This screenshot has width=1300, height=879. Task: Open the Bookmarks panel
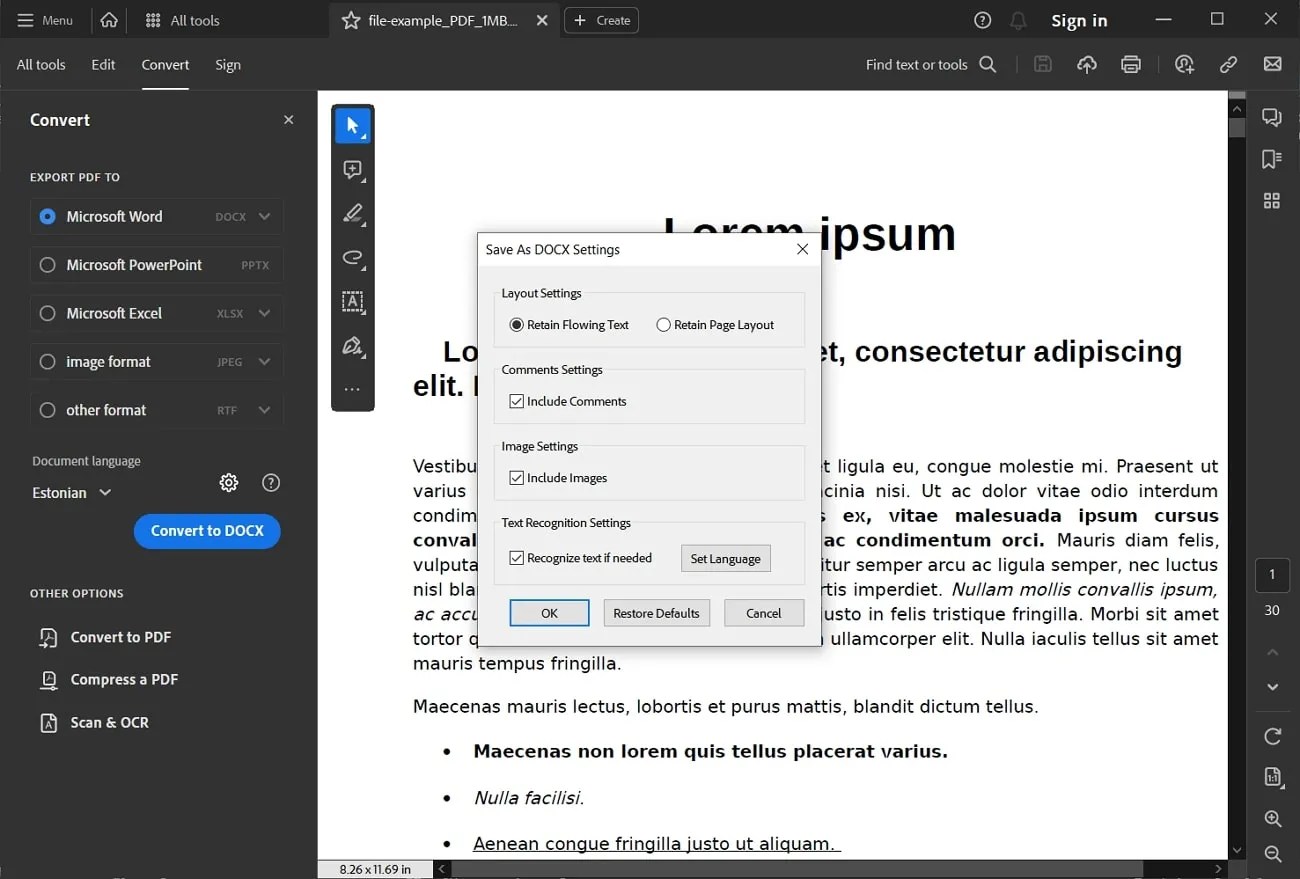tap(1272, 159)
